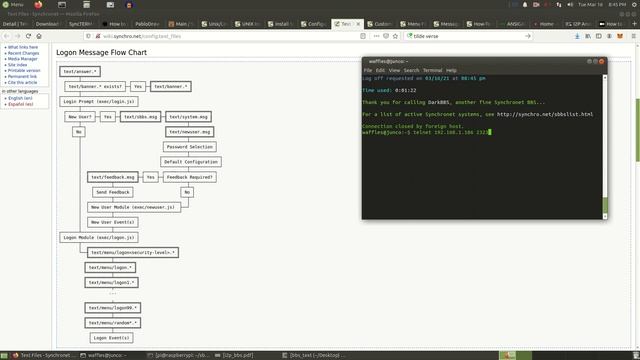Open the volume tray icon
The image size is (640, 360).
(x=570, y=4)
